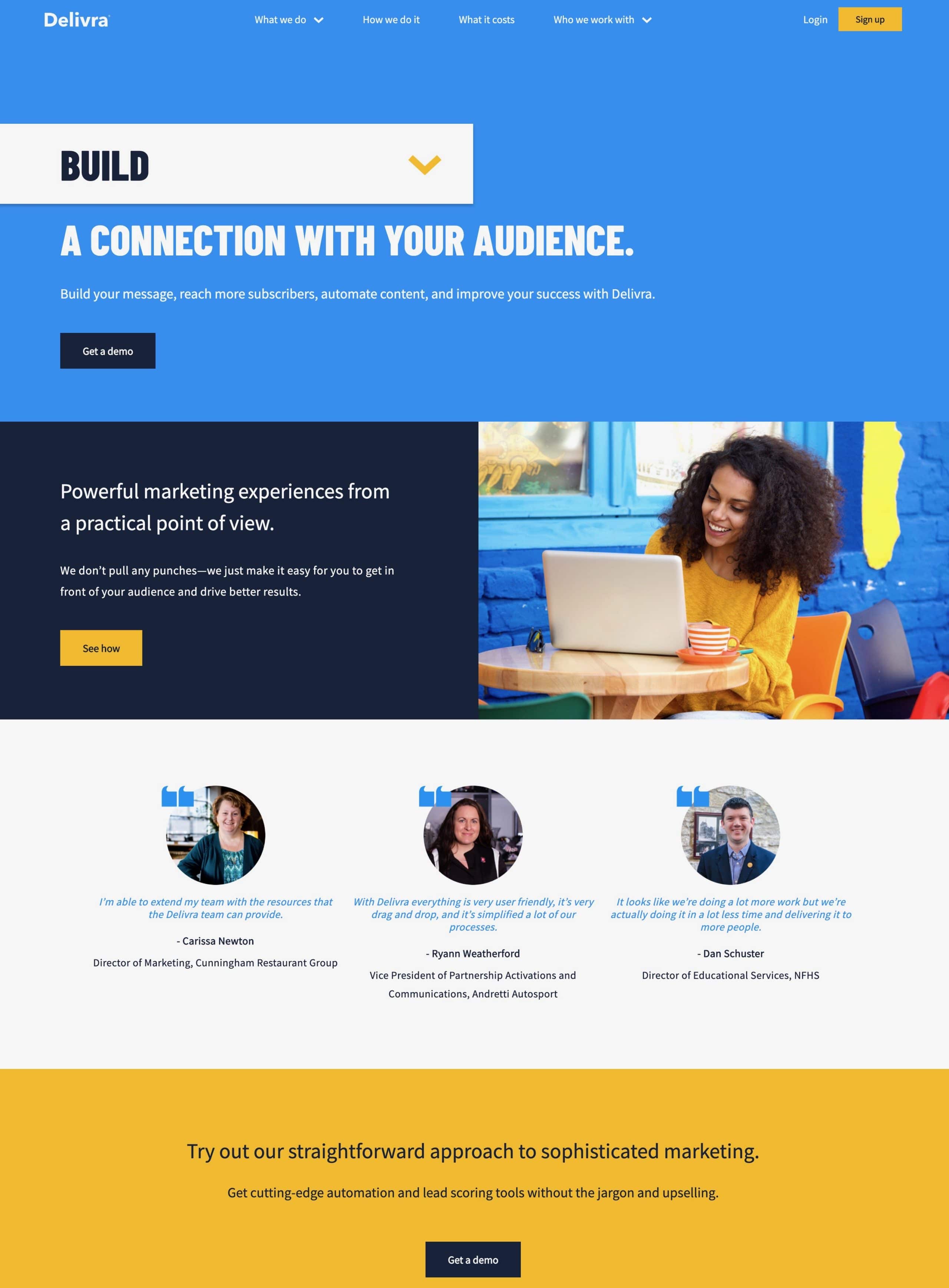
Task: Click the Delivra logo in the top left
Action: pyautogui.click(x=76, y=19)
